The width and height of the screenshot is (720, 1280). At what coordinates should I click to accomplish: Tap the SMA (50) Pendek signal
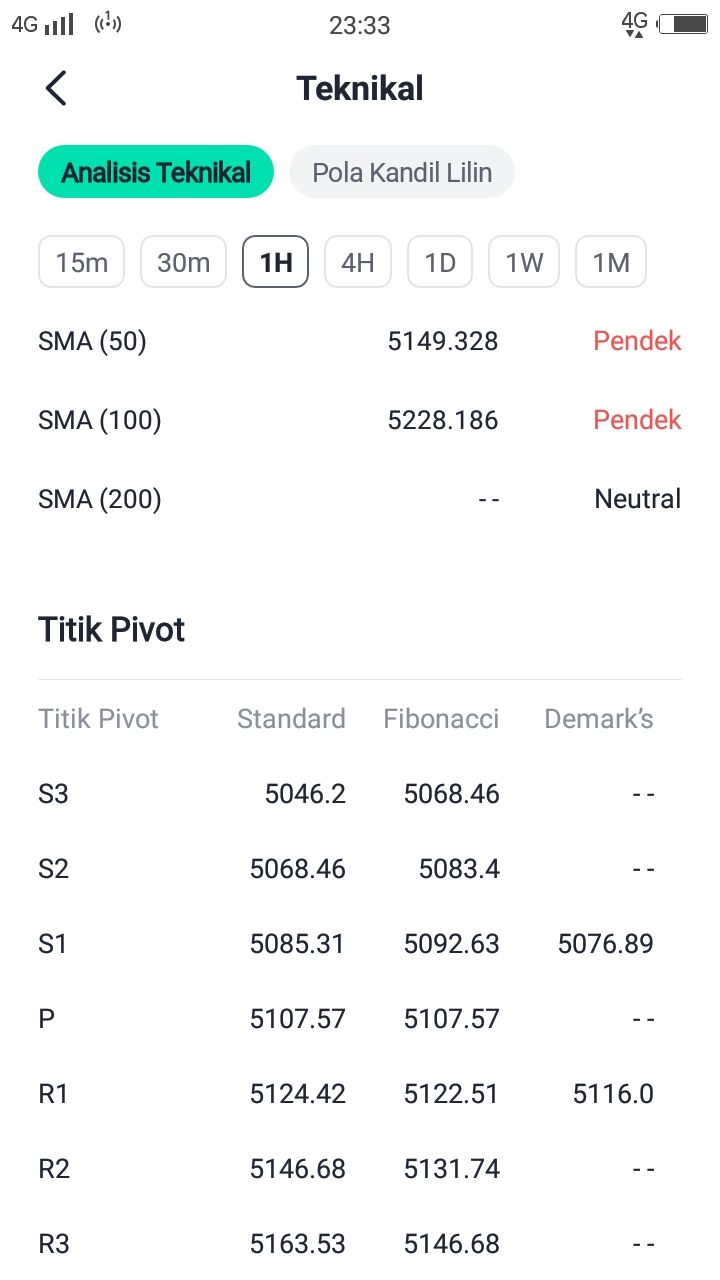(637, 341)
